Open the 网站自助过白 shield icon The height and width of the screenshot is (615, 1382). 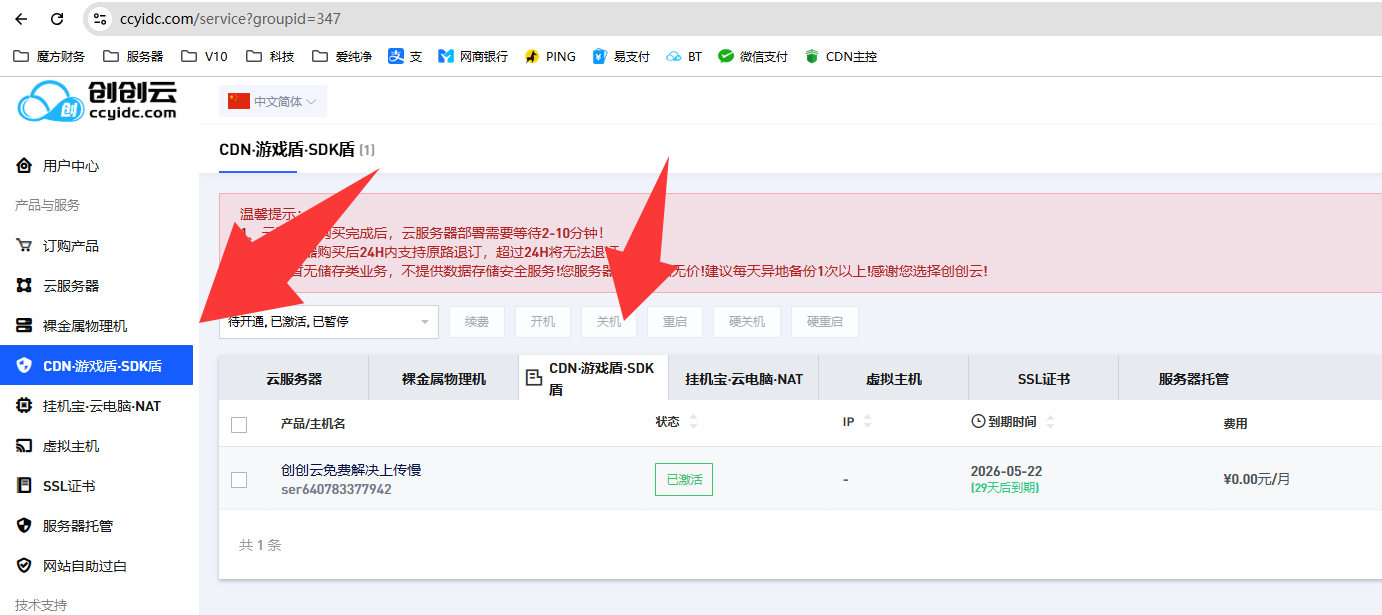click(25, 566)
